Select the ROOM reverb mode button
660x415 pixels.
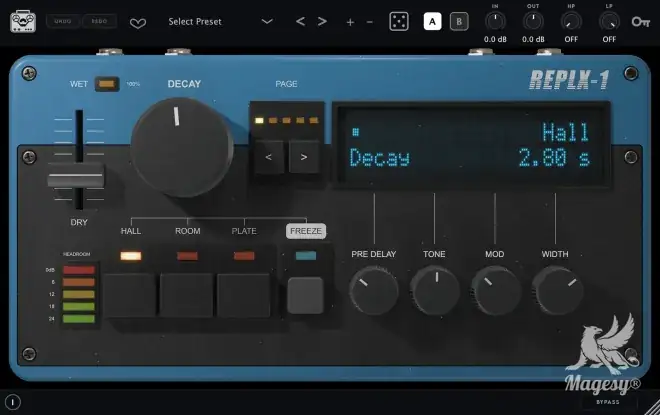(186, 295)
